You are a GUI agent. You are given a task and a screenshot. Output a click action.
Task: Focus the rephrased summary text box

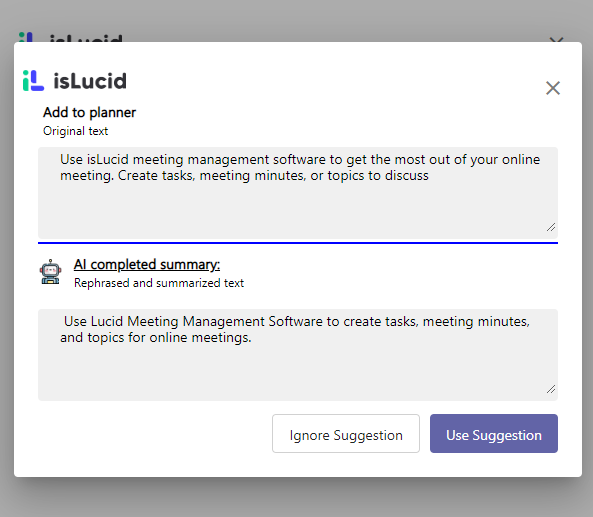pos(298,355)
